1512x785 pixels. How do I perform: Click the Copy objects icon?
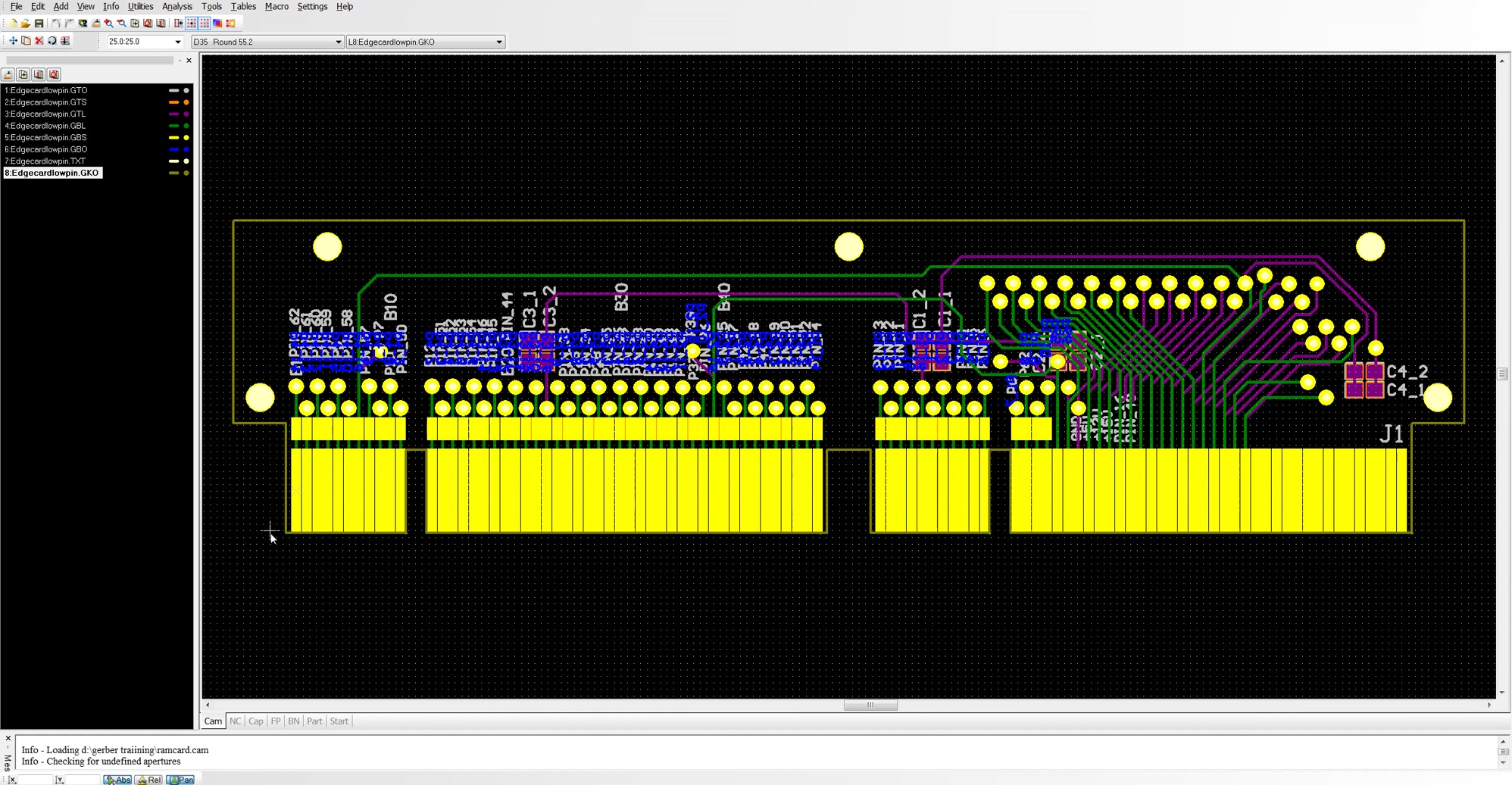click(x=26, y=41)
